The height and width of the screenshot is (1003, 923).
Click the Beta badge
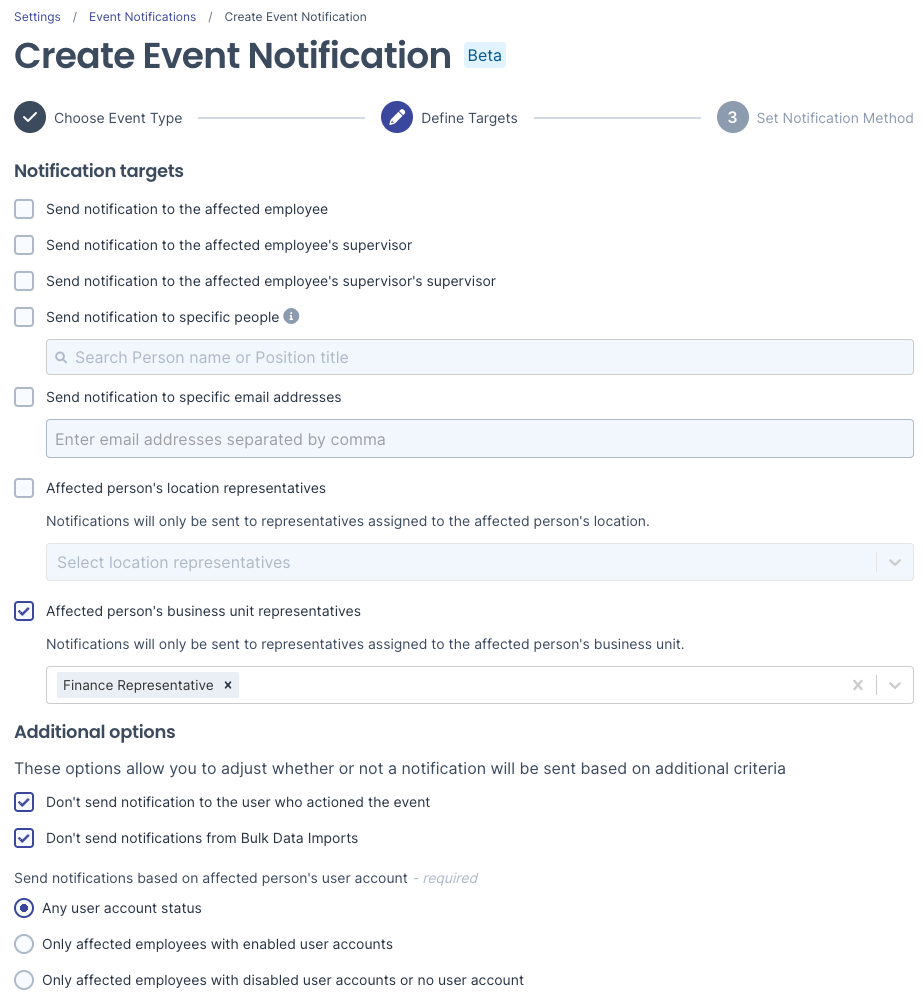(x=485, y=55)
